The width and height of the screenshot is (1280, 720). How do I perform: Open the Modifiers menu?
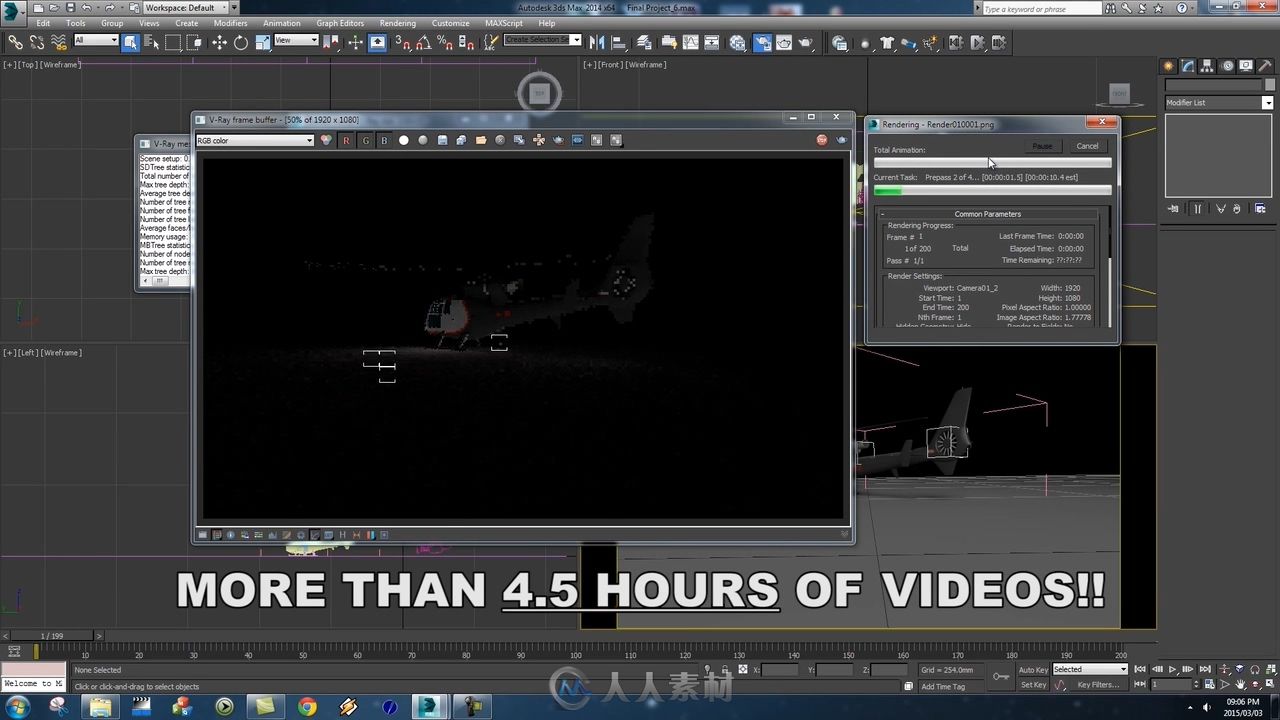tap(230, 23)
